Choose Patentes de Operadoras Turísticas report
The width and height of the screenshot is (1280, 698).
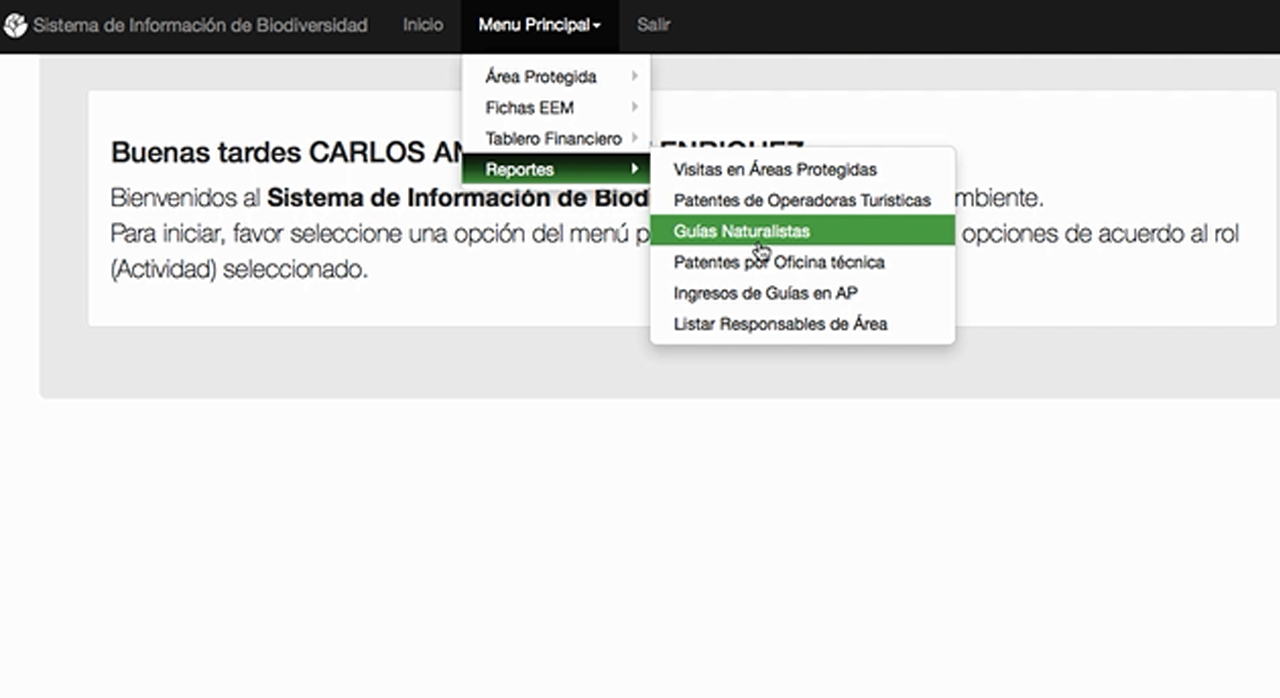click(x=802, y=201)
